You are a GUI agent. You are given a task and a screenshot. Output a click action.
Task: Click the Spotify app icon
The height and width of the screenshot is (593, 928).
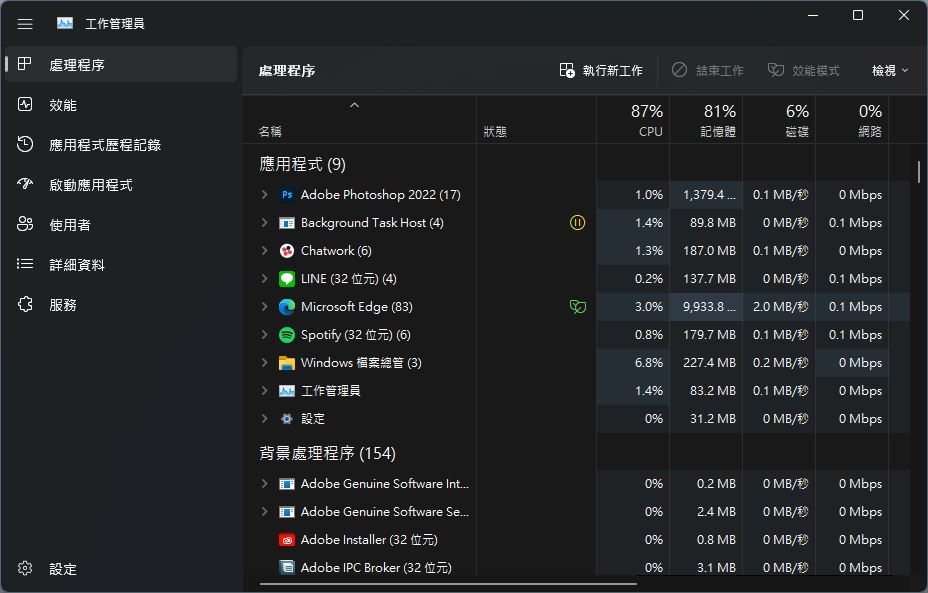[x=287, y=335]
